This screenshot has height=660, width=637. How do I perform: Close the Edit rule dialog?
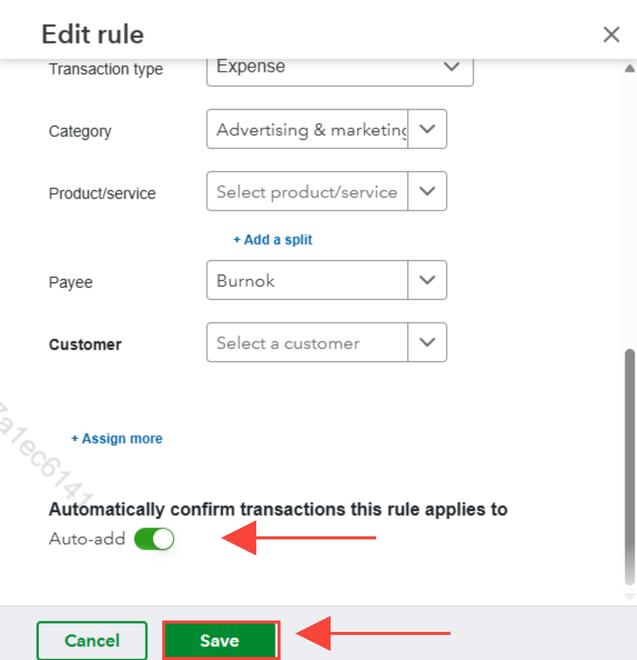point(611,35)
